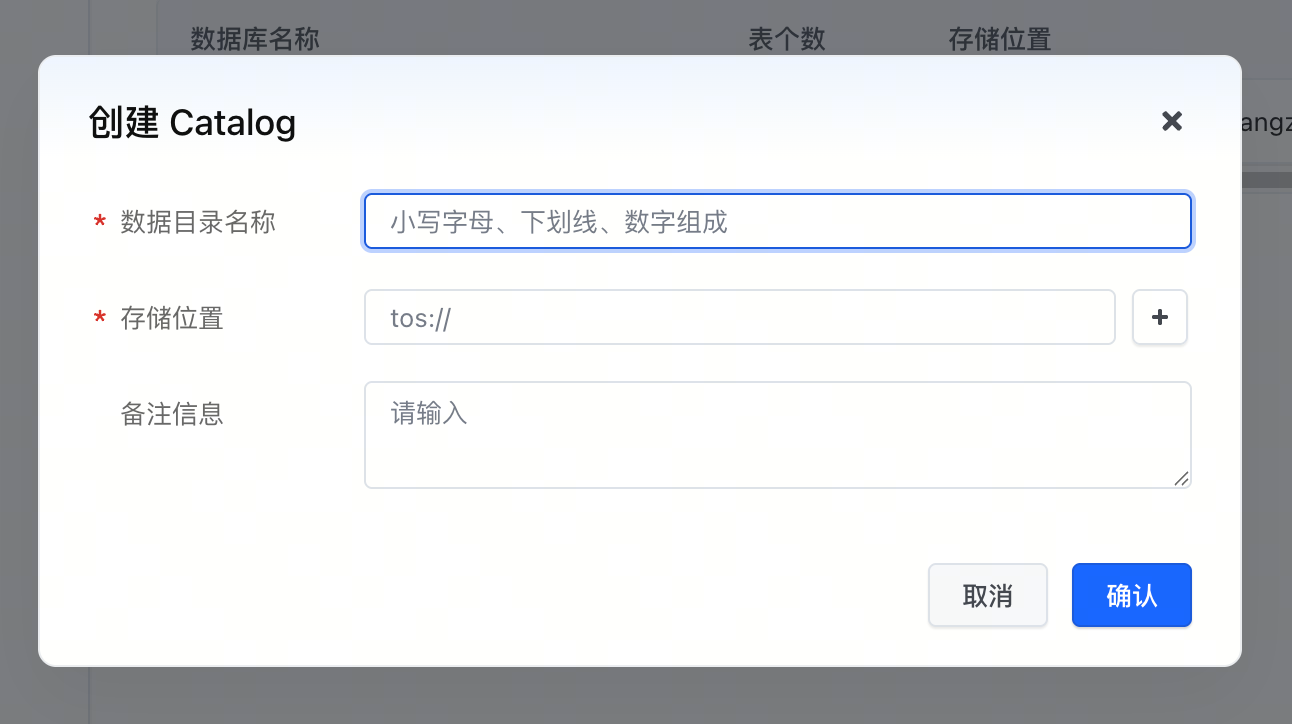
Task: Click the 备注信息 label
Action: 172,414
